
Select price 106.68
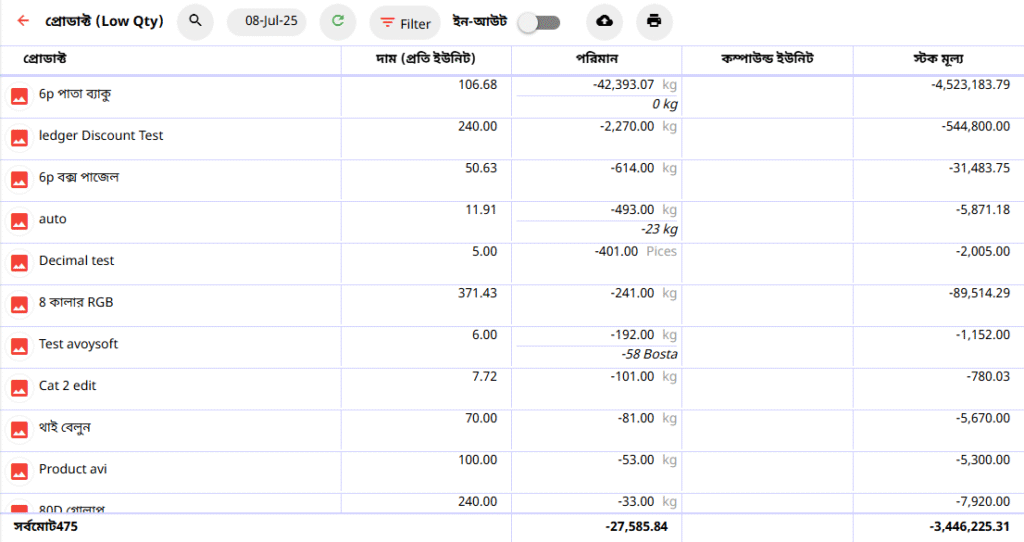477,85
